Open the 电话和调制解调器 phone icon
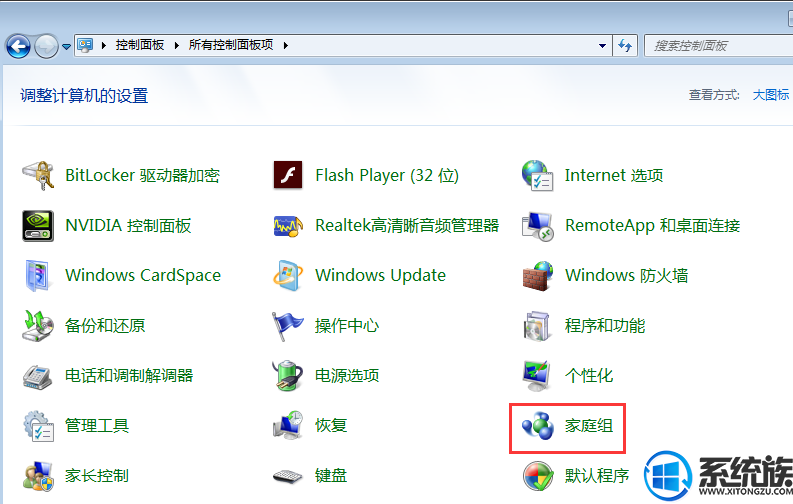Screen dimensions: 793x504 pyautogui.click(x=38, y=376)
